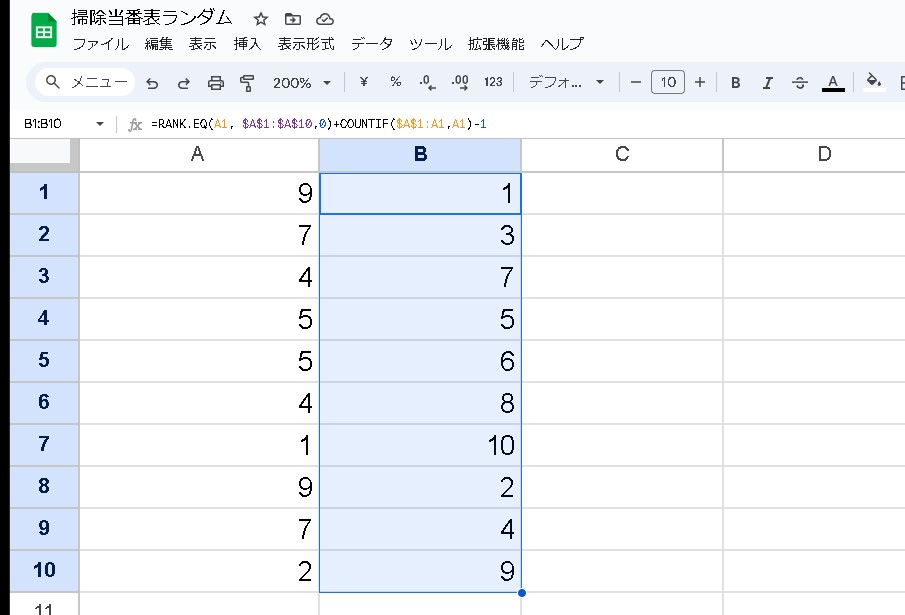Viewport: 905px width, 615px height.
Task: Click the format as percent button
Action: [395, 82]
